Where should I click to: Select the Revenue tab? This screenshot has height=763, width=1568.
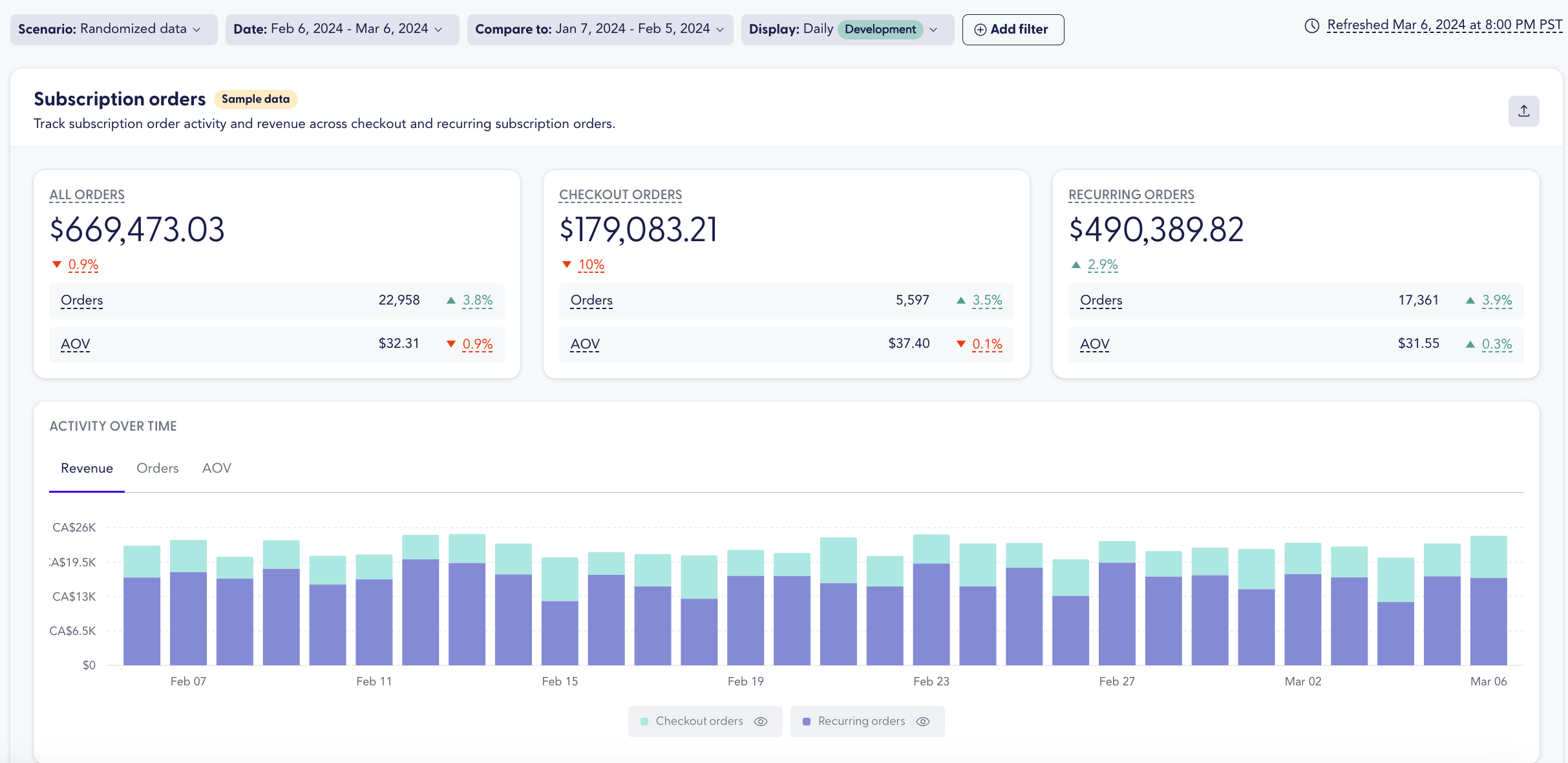tap(87, 467)
